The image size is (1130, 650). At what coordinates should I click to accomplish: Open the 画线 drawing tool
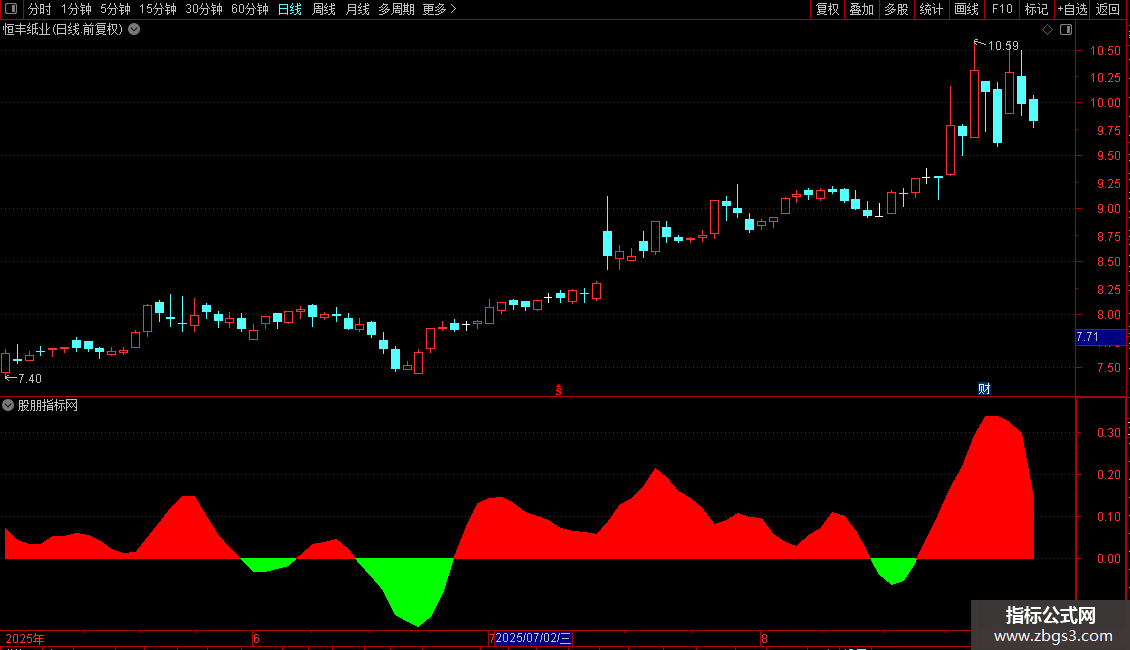966,9
